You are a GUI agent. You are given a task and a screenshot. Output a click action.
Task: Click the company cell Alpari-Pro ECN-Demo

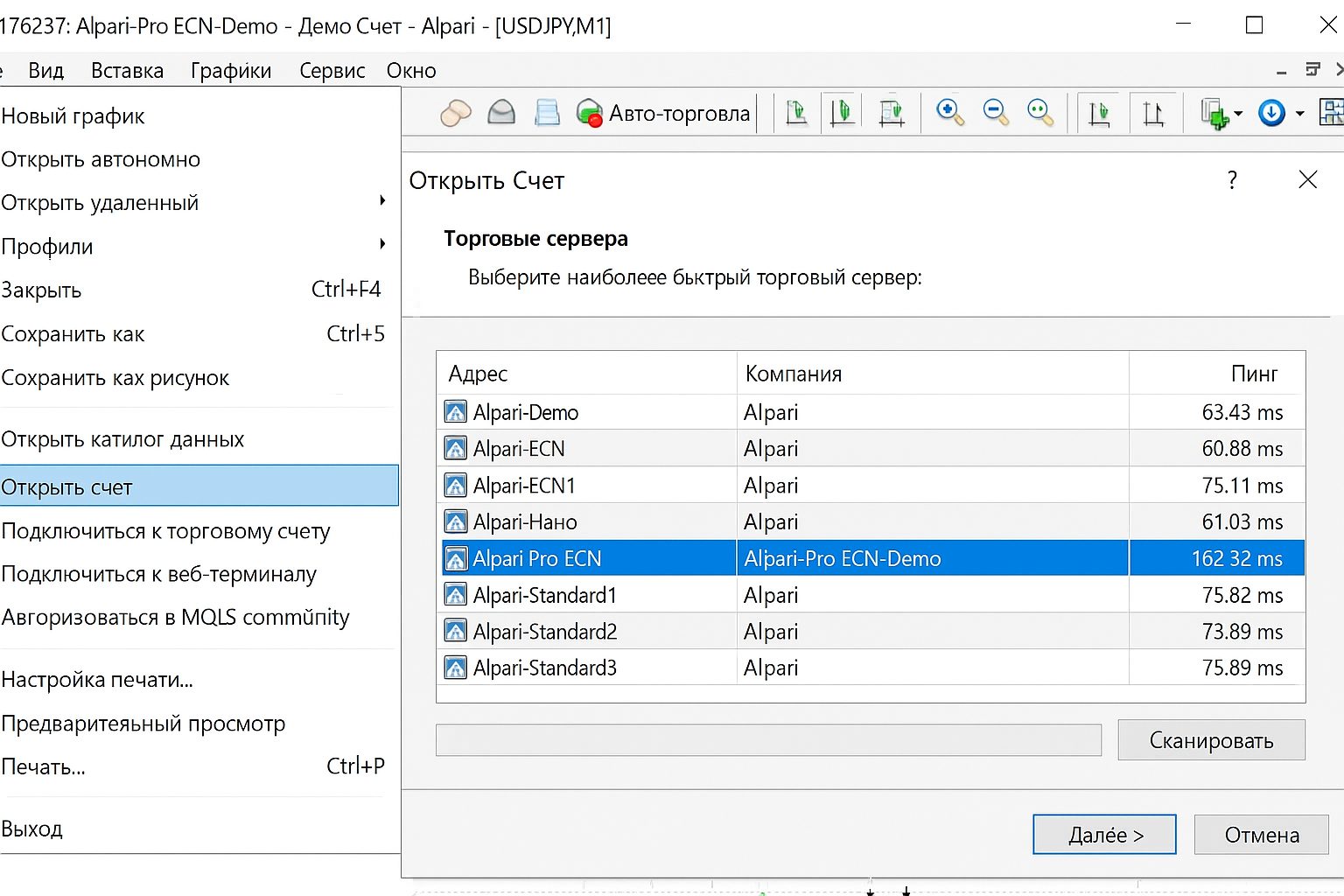843,558
